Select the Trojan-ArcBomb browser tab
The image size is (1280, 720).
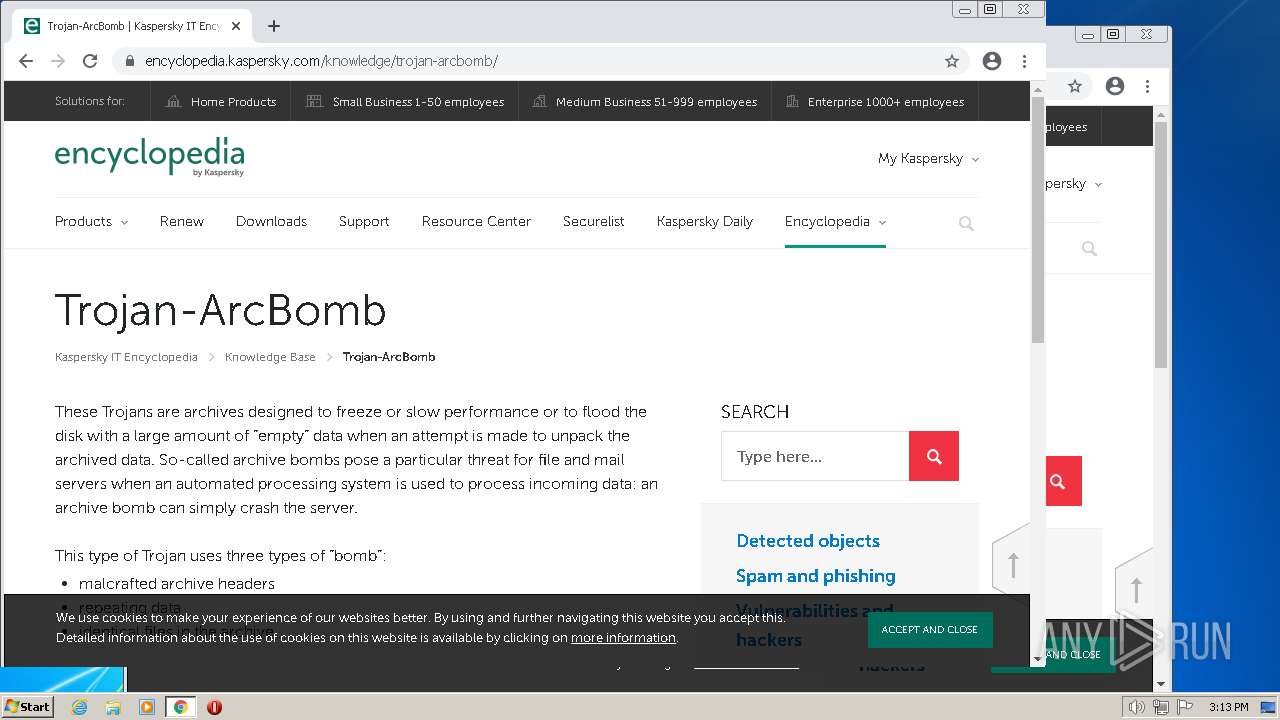(x=133, y=26)
